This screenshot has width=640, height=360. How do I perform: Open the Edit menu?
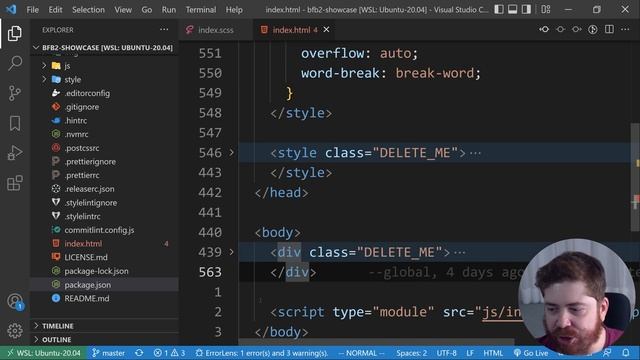pos(56,10)
